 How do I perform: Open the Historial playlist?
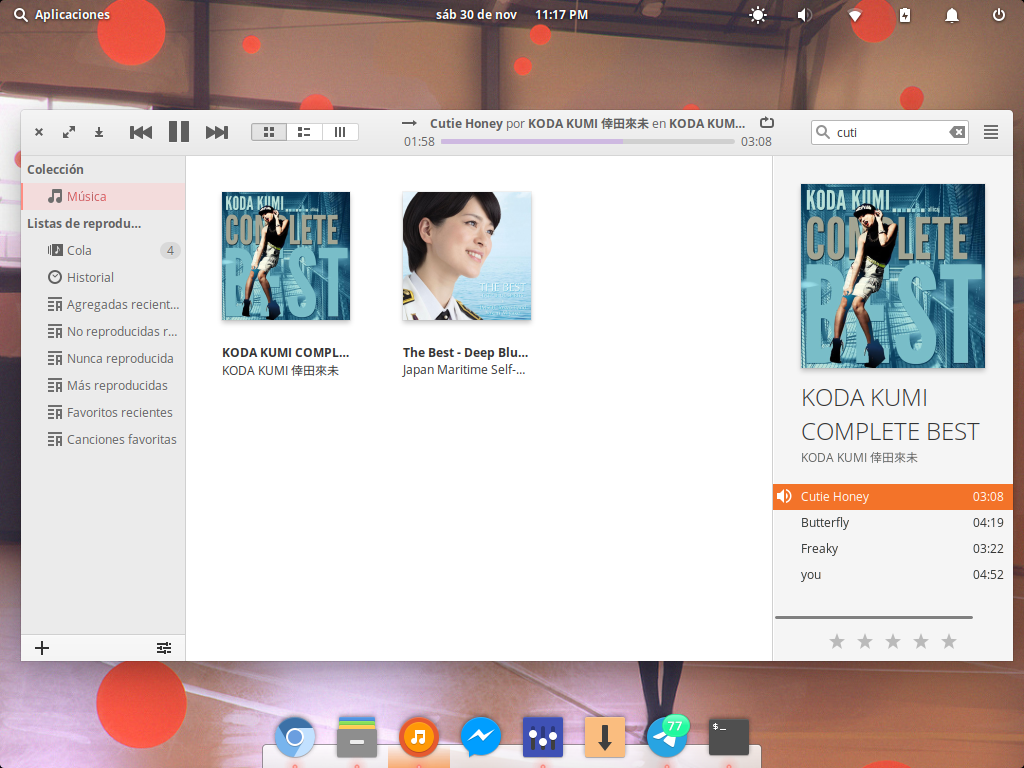[x=103, y=278]
